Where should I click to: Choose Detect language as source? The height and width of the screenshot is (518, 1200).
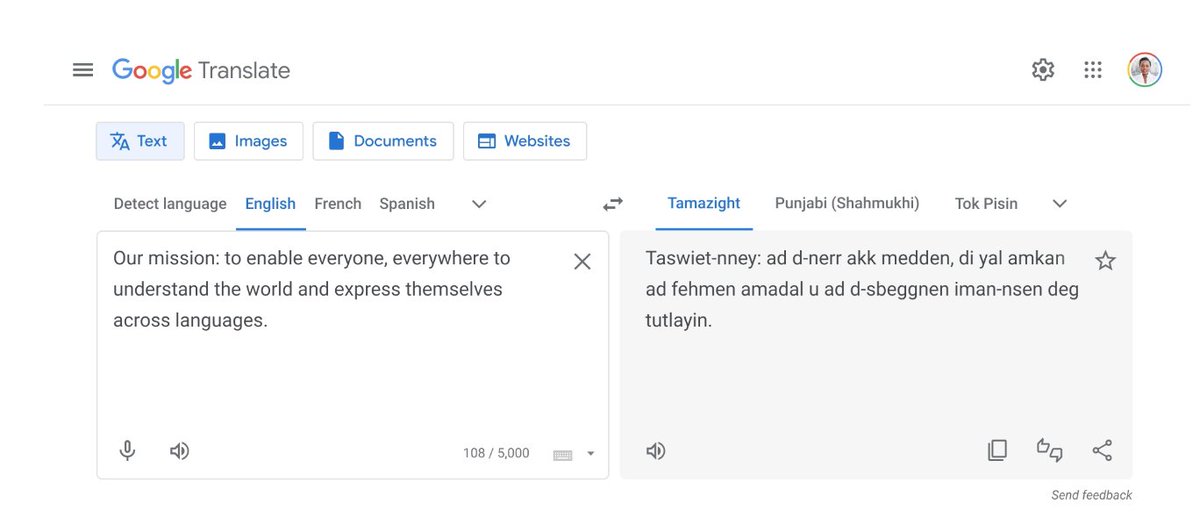tap(170, 204)
